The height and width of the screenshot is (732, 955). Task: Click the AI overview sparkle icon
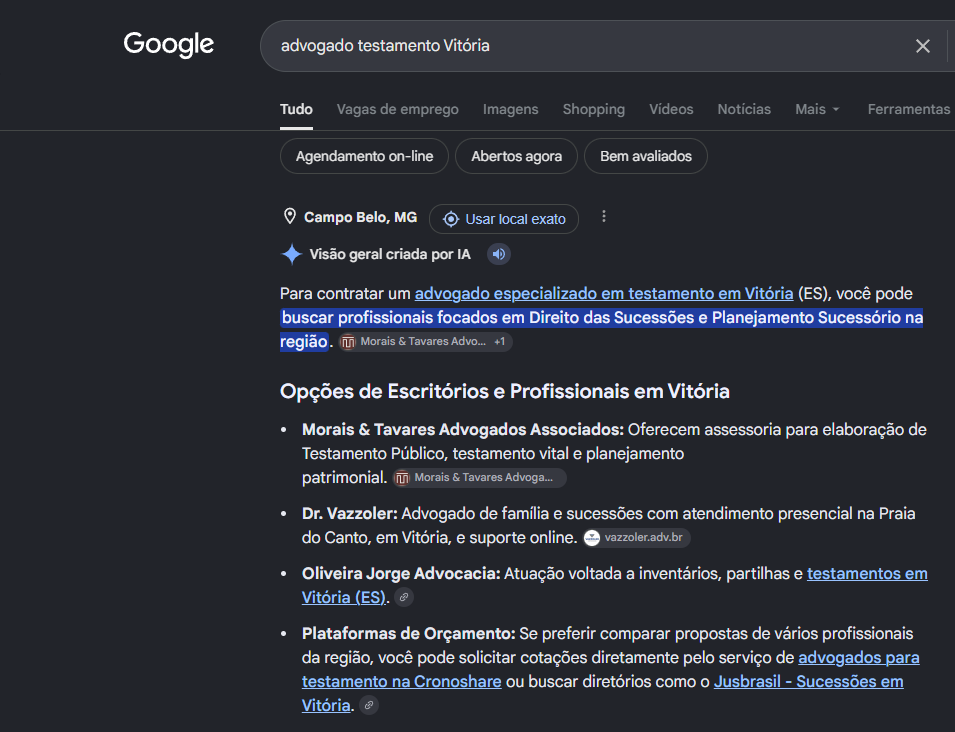pyautogui.click(x=292, y=254)
